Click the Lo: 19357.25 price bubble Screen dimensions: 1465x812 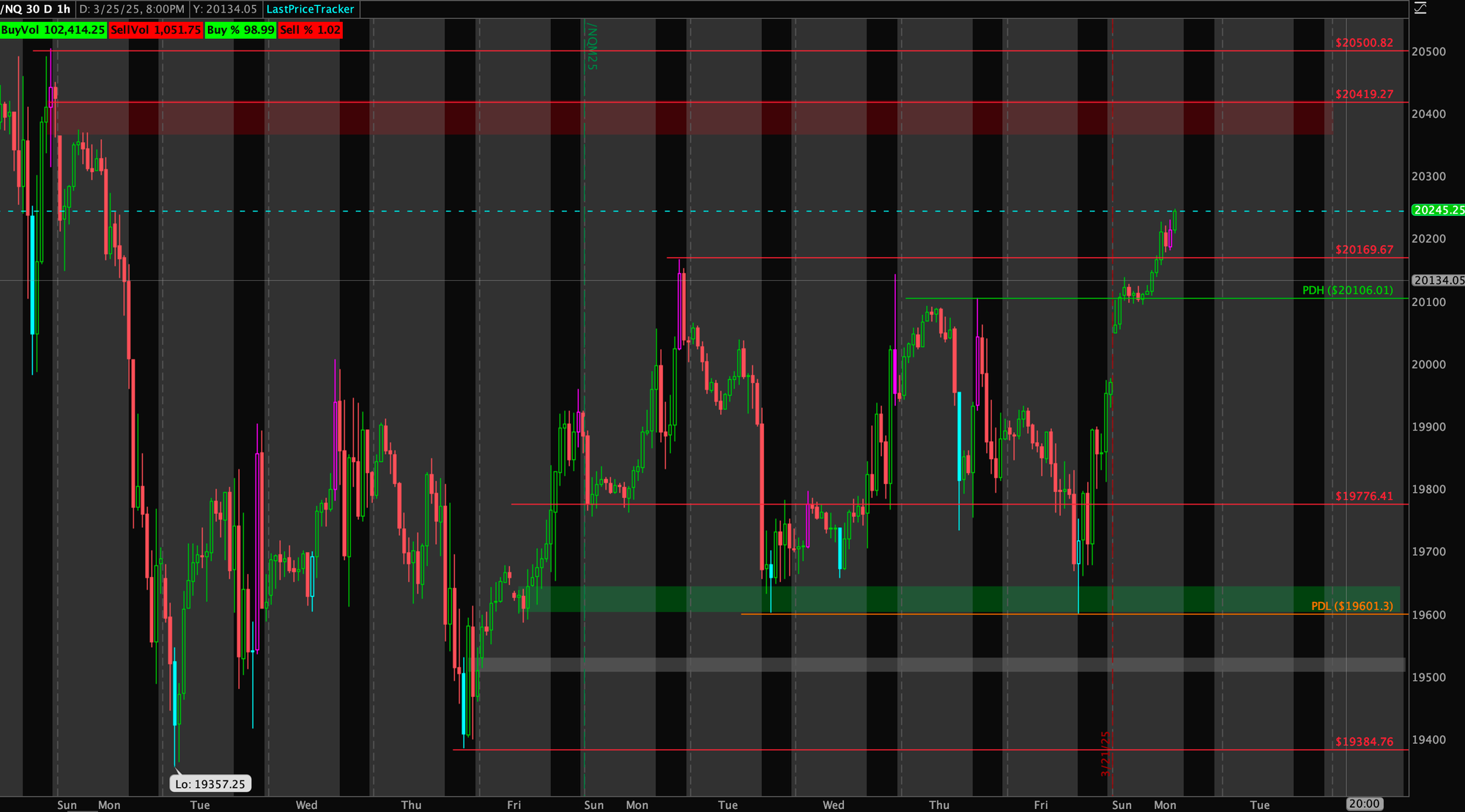point(210,784)
